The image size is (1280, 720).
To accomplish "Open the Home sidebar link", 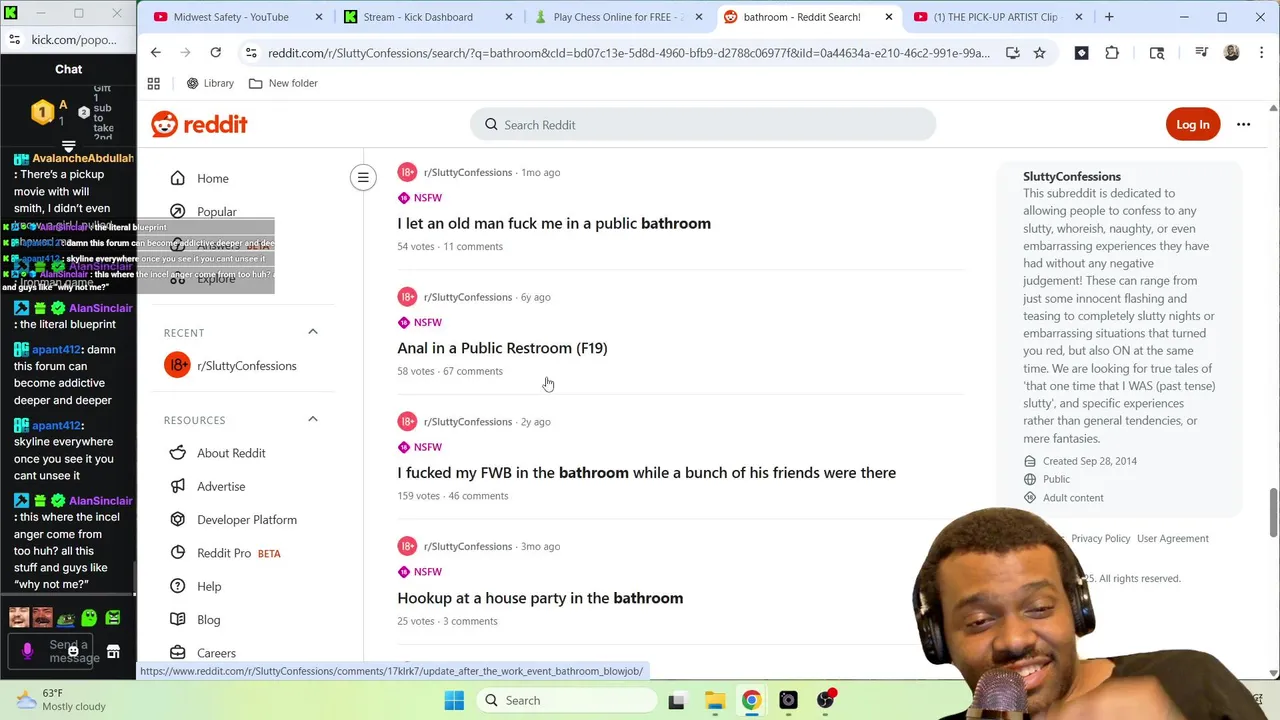I will [x=212, y=178].
